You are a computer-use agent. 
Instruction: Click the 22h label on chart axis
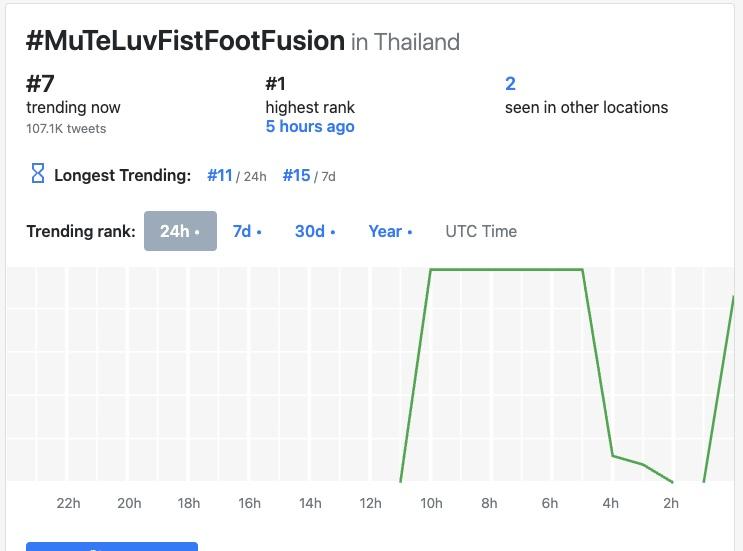point(68,503)
